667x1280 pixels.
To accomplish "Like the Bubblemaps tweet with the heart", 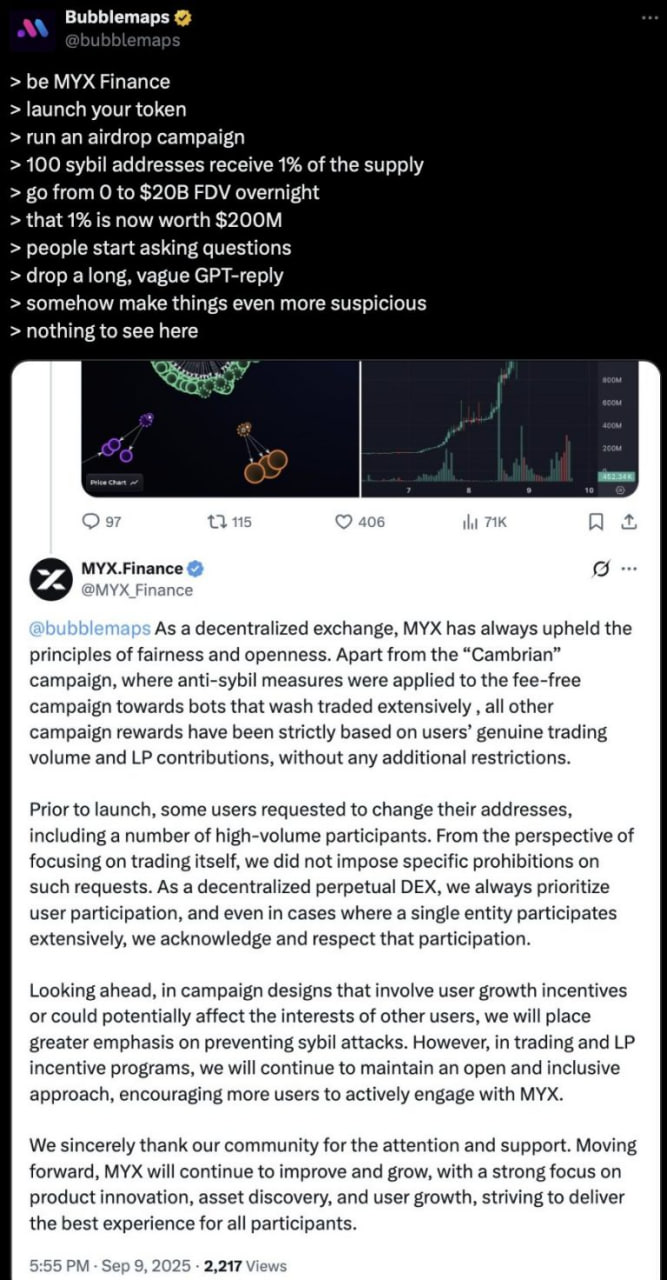I will pyautogui.click(x=343, y=521).
